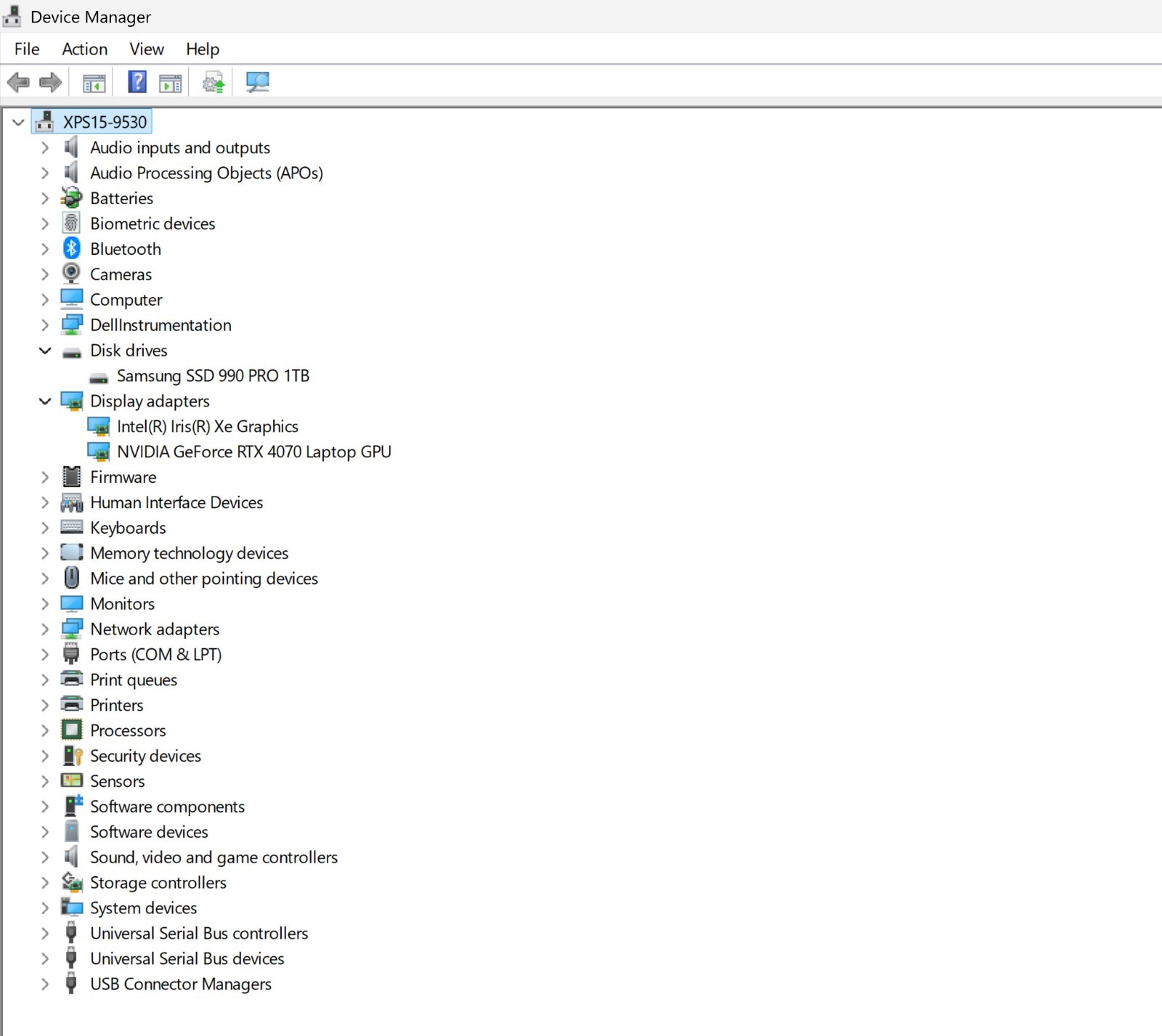Expand Ports (COM & LPT) node
Screen dimensions: 1162x1036
coord(45,654)
